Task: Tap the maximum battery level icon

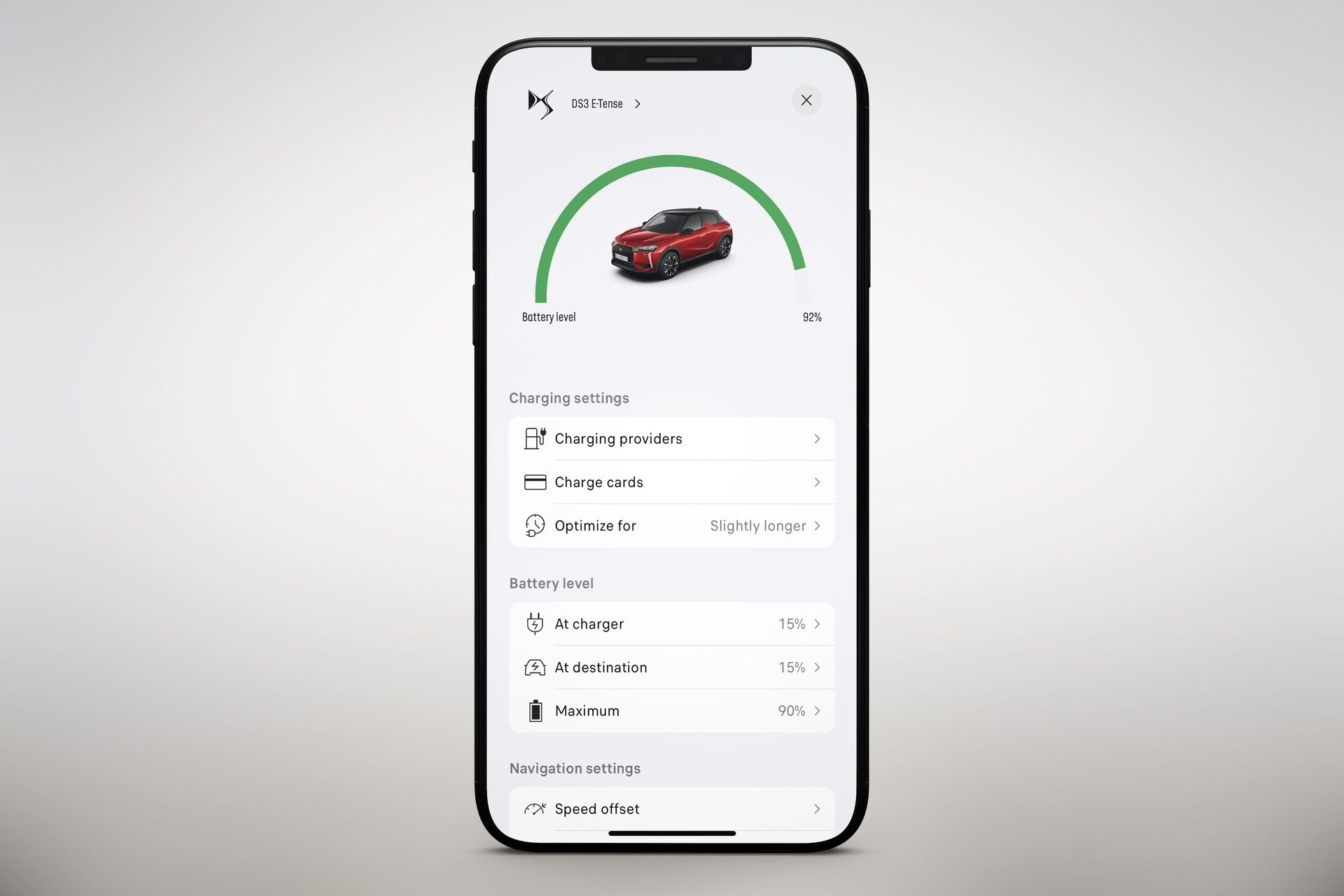Action: click(535, 710)
